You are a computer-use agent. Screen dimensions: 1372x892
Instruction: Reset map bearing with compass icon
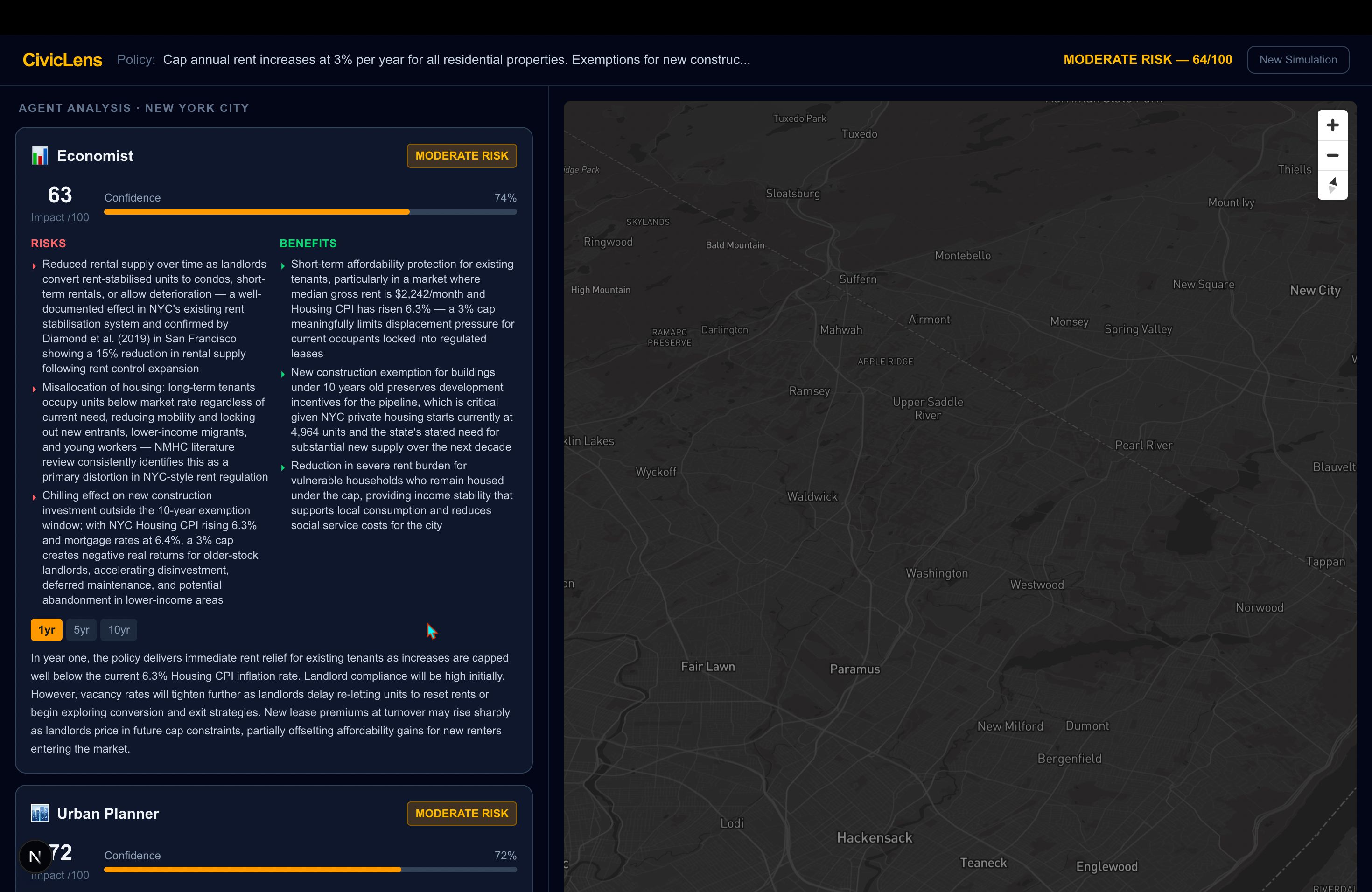(x=1332, y=186)
